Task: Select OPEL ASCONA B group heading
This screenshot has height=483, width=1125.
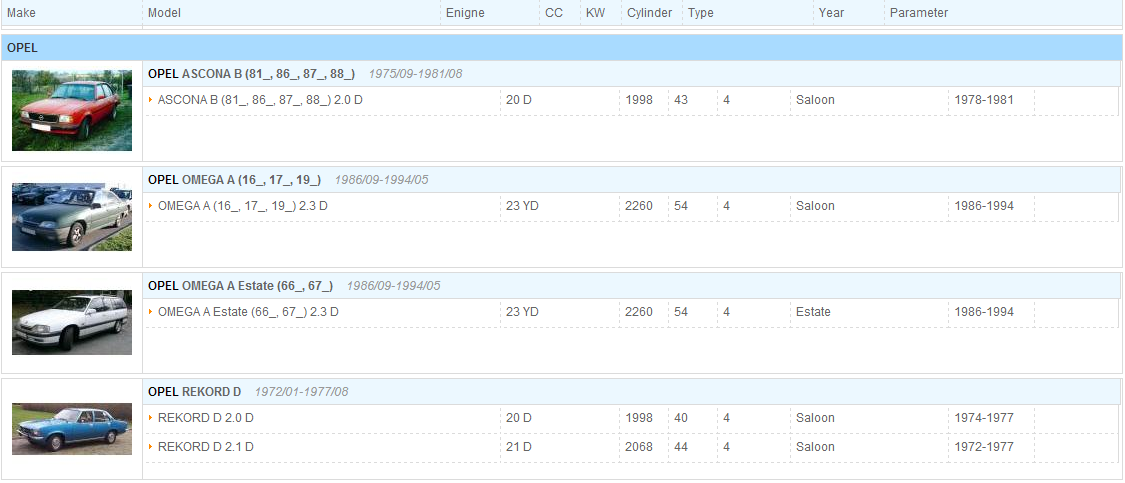Action: pyautogui.click(x=251, y=74)
